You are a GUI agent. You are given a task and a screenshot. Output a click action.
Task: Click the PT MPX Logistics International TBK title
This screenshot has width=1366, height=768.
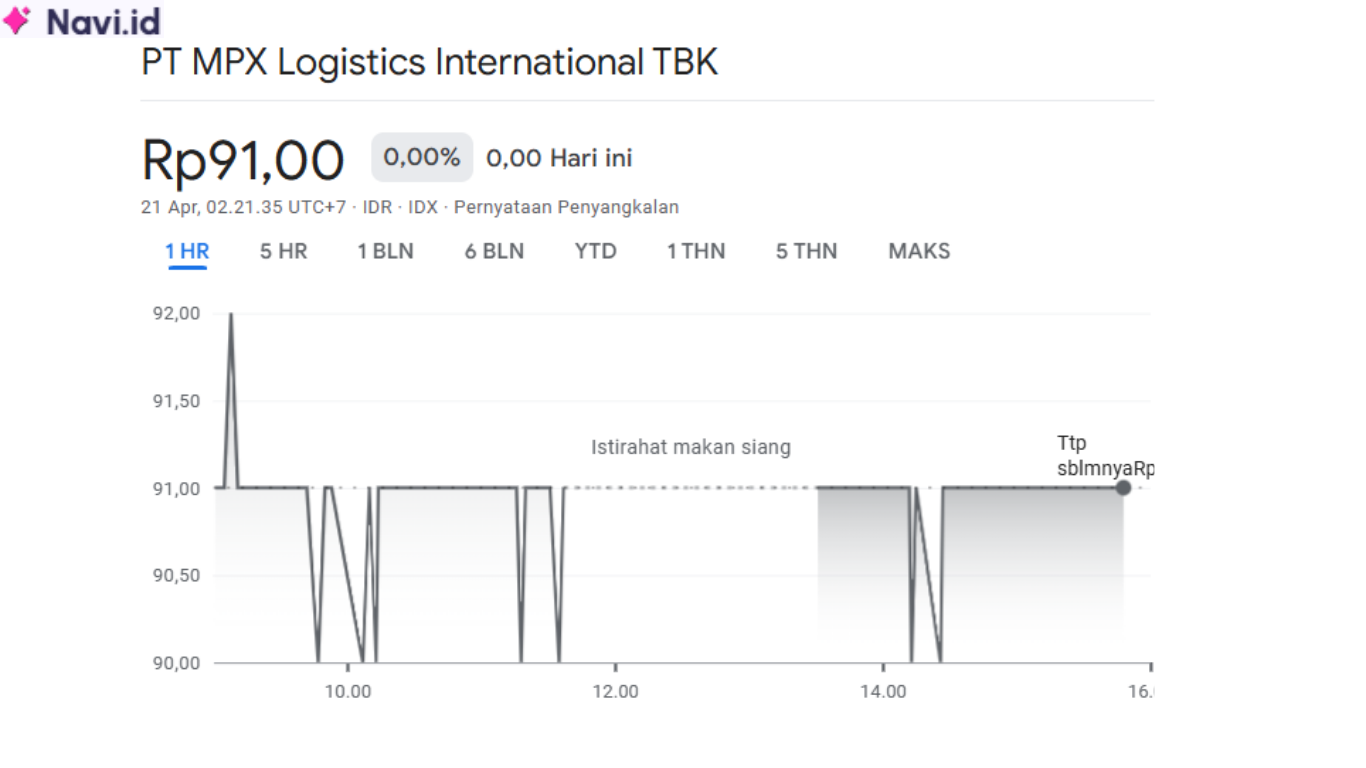(429, 63)
